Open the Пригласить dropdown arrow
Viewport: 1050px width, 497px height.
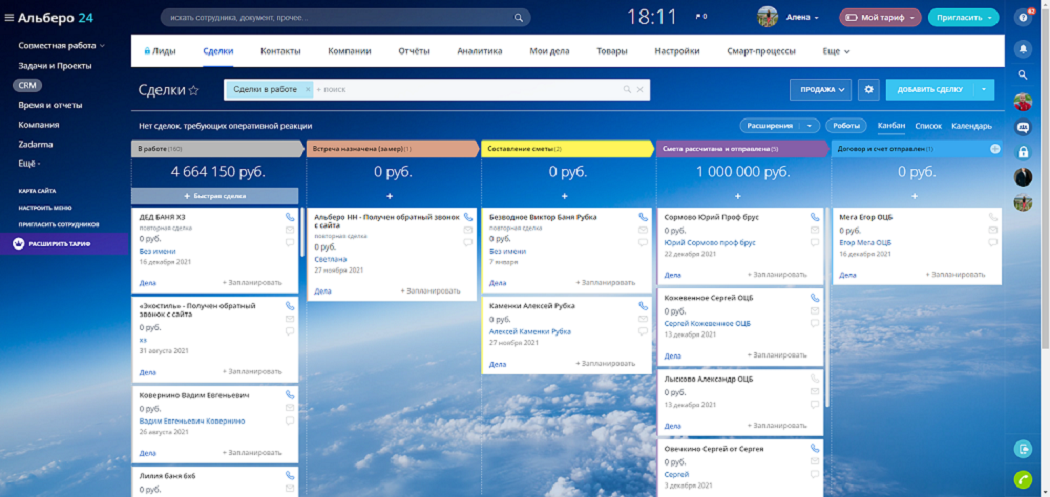(x=990, y=17)
